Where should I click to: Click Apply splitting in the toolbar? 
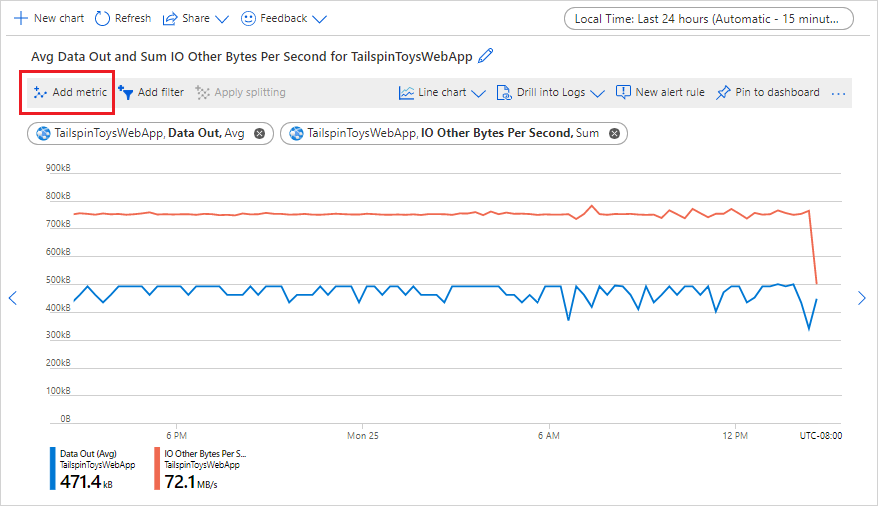[240, 92]
